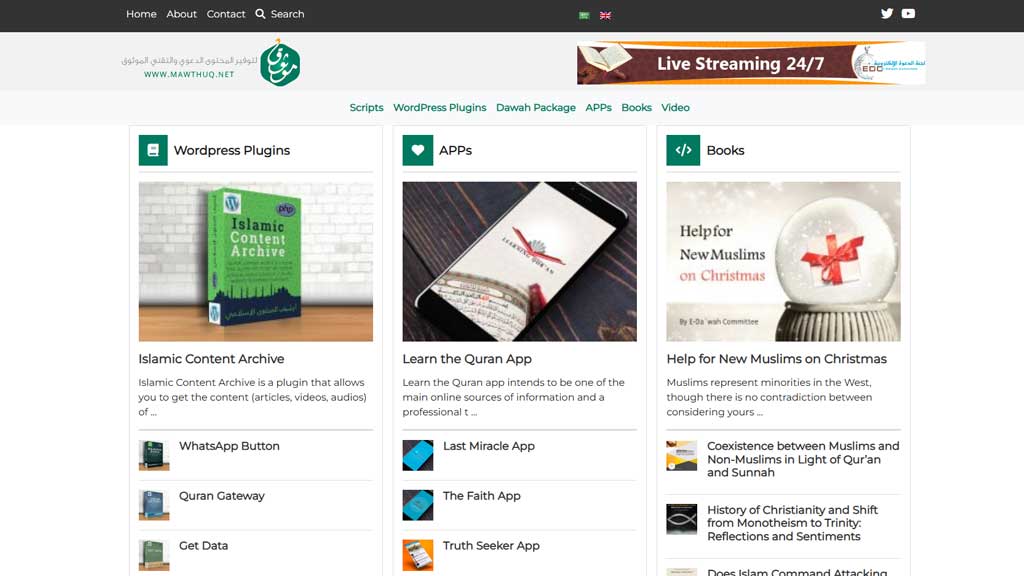
Task: Select the English UK flag icon
Action: (x=605, y=15)
